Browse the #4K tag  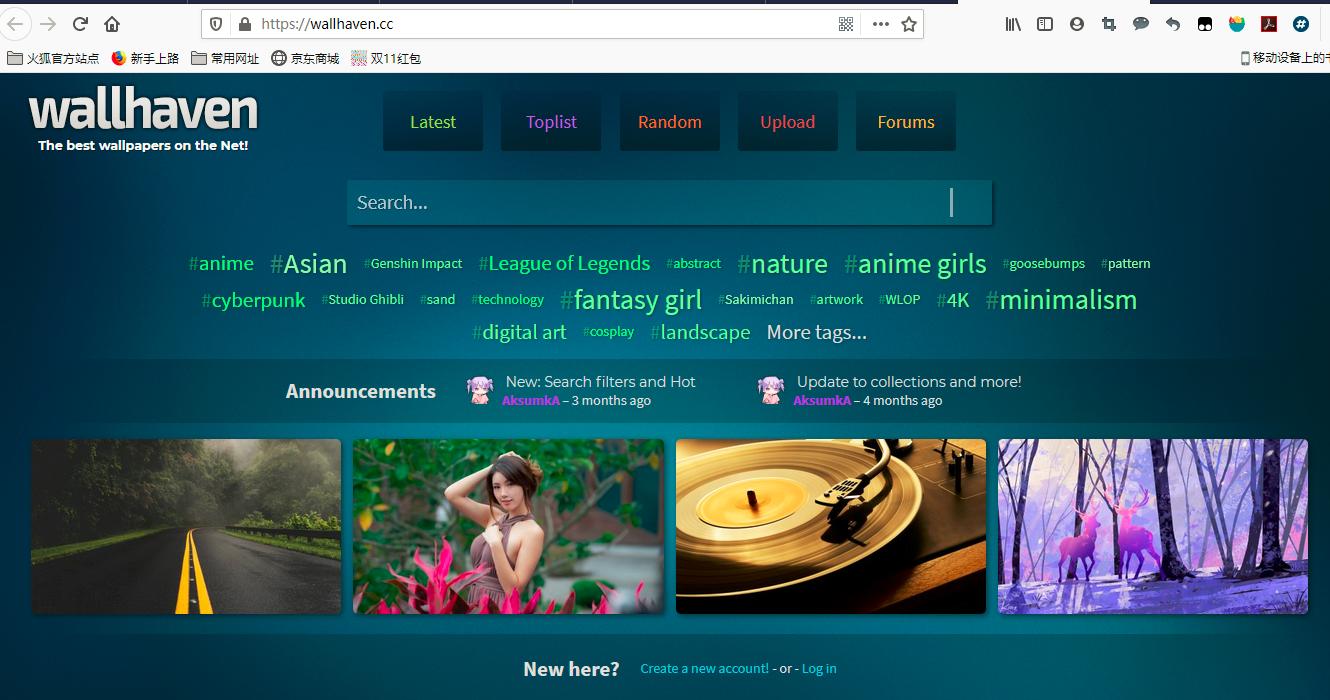(953, 300)
